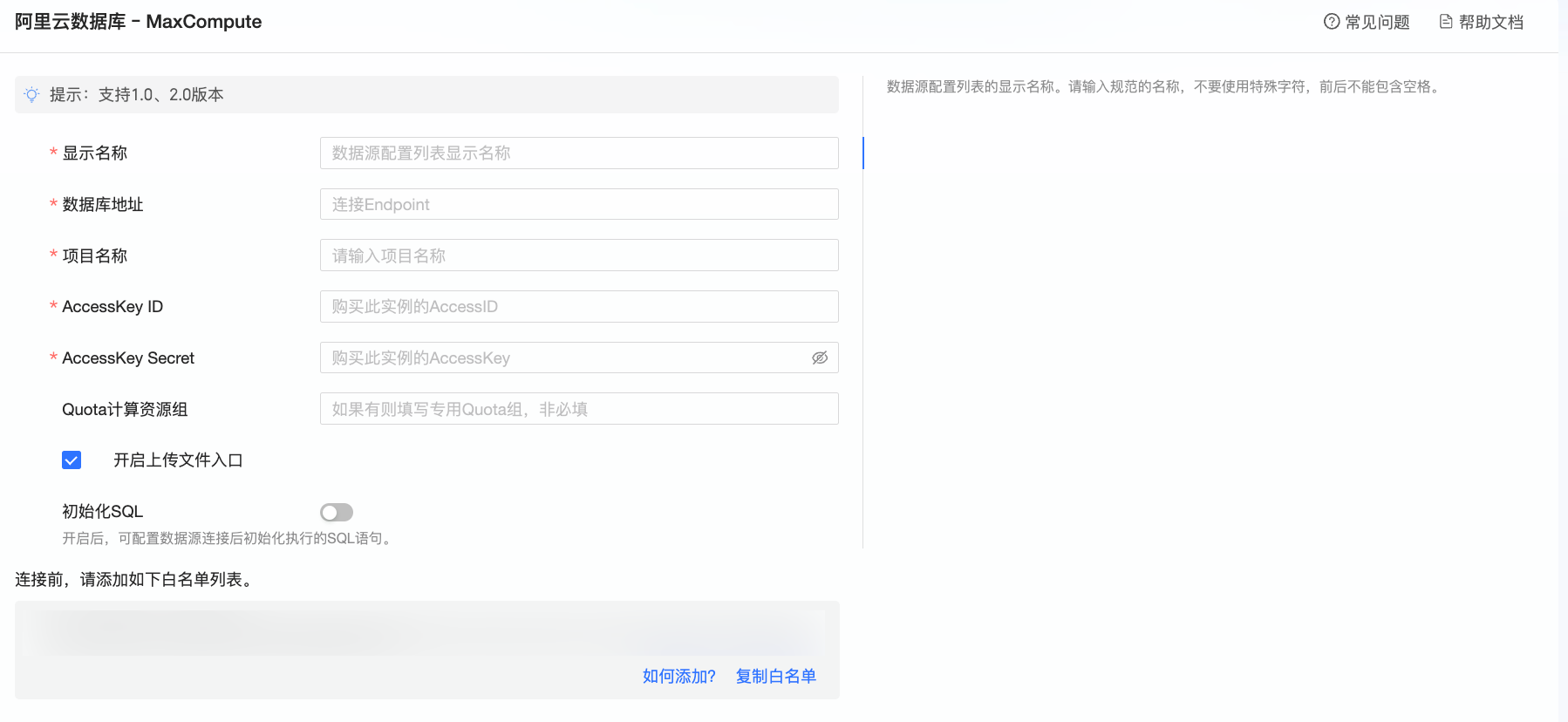Click the AccessKey Secret label
This screenshot has width=1568, height=722.
(x=128, y=358)
